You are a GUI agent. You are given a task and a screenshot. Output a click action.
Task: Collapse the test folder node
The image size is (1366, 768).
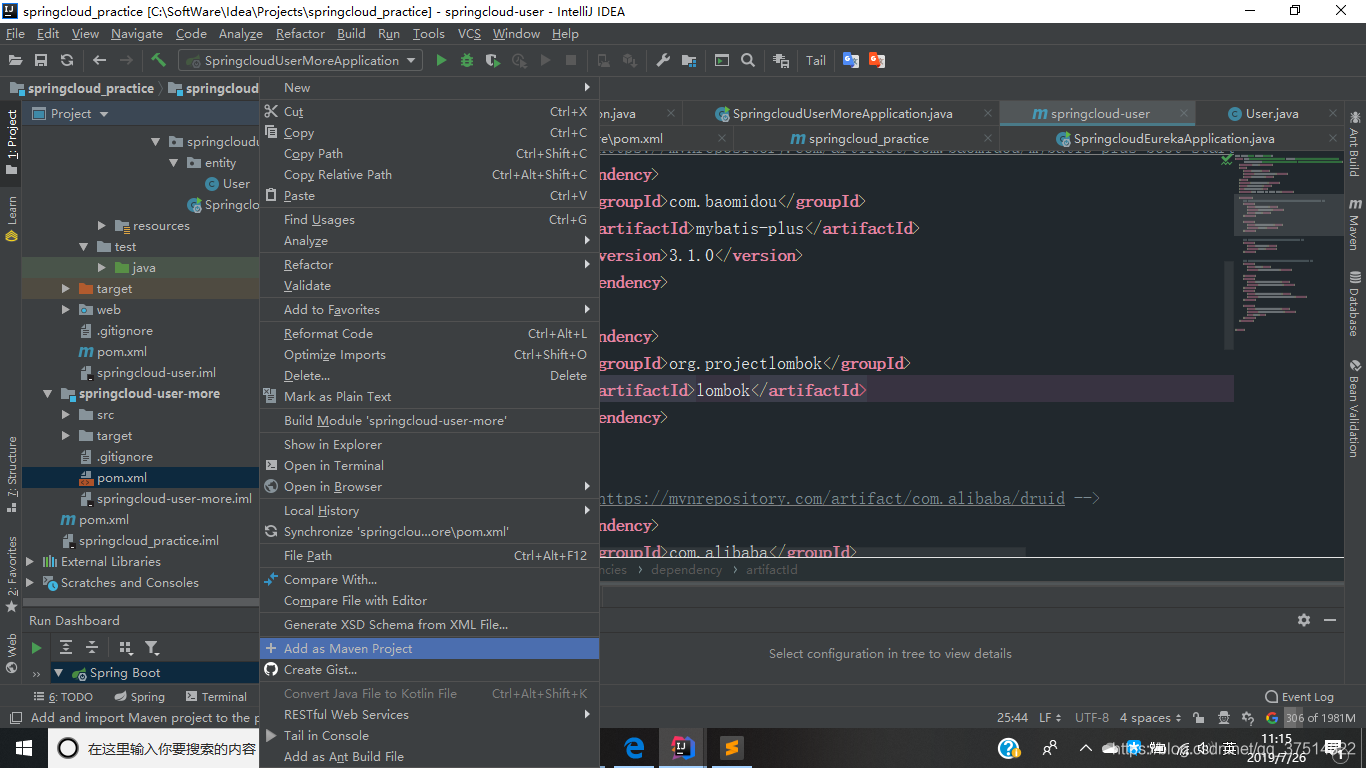point(84,247)
